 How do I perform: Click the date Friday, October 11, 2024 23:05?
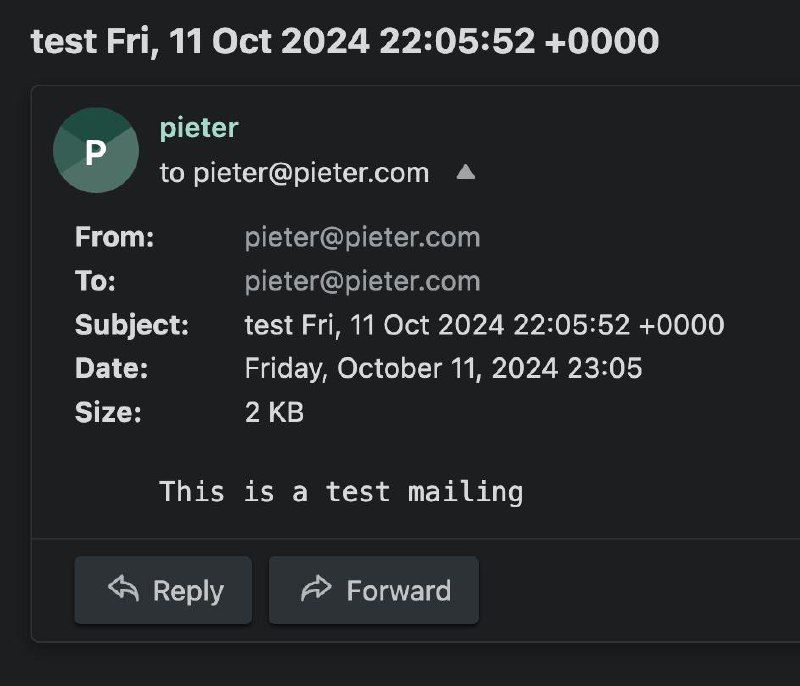443,368
